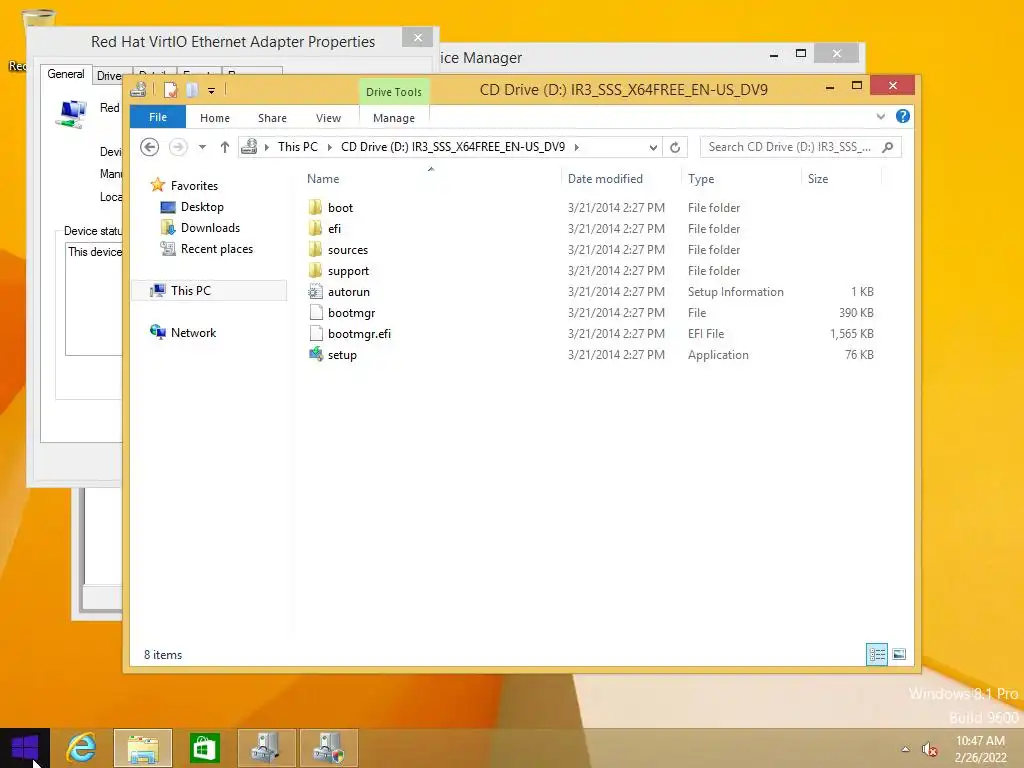Select the efi folder icon
Viewport: 1024px width, 768px height.
point(315,229)
